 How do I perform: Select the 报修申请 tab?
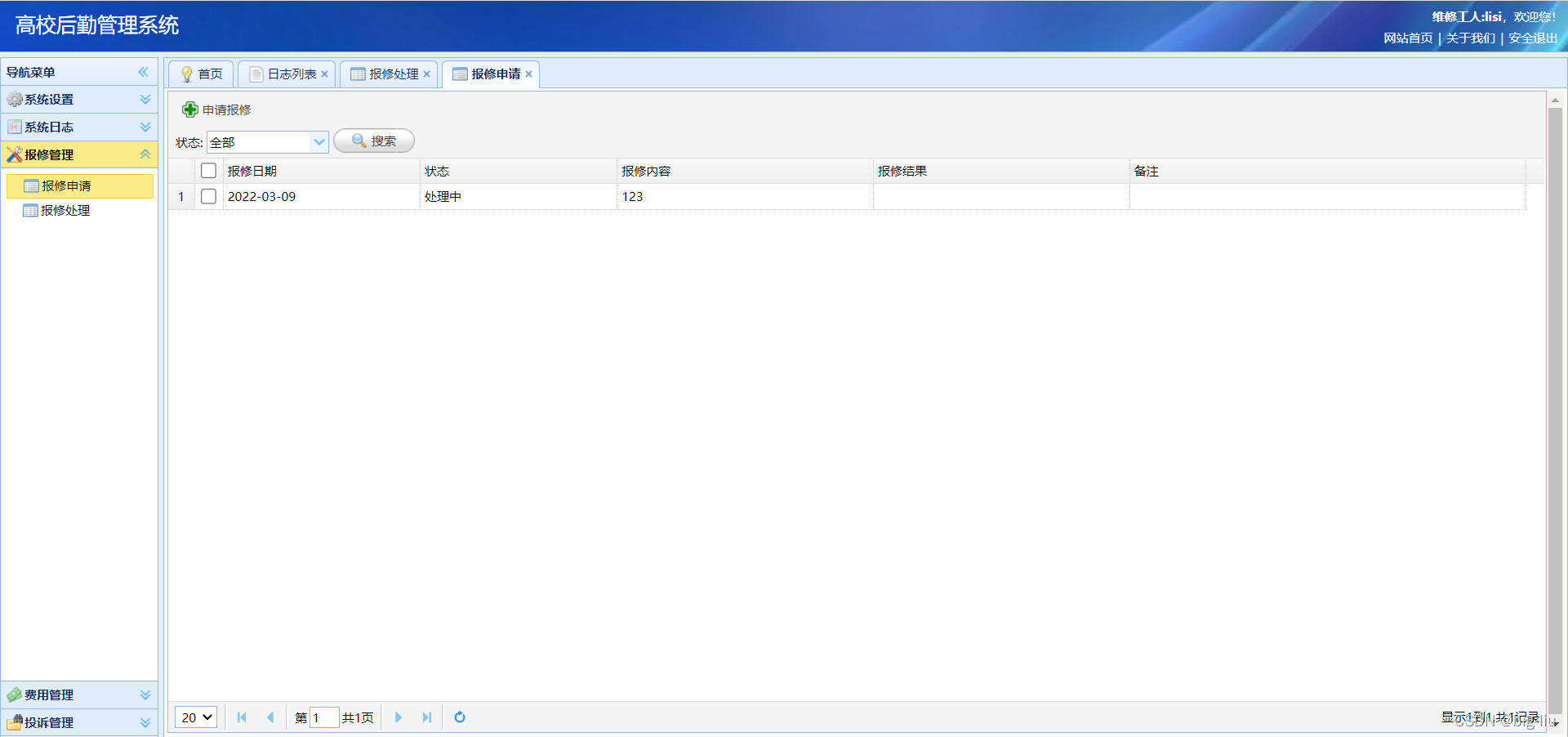491,74
